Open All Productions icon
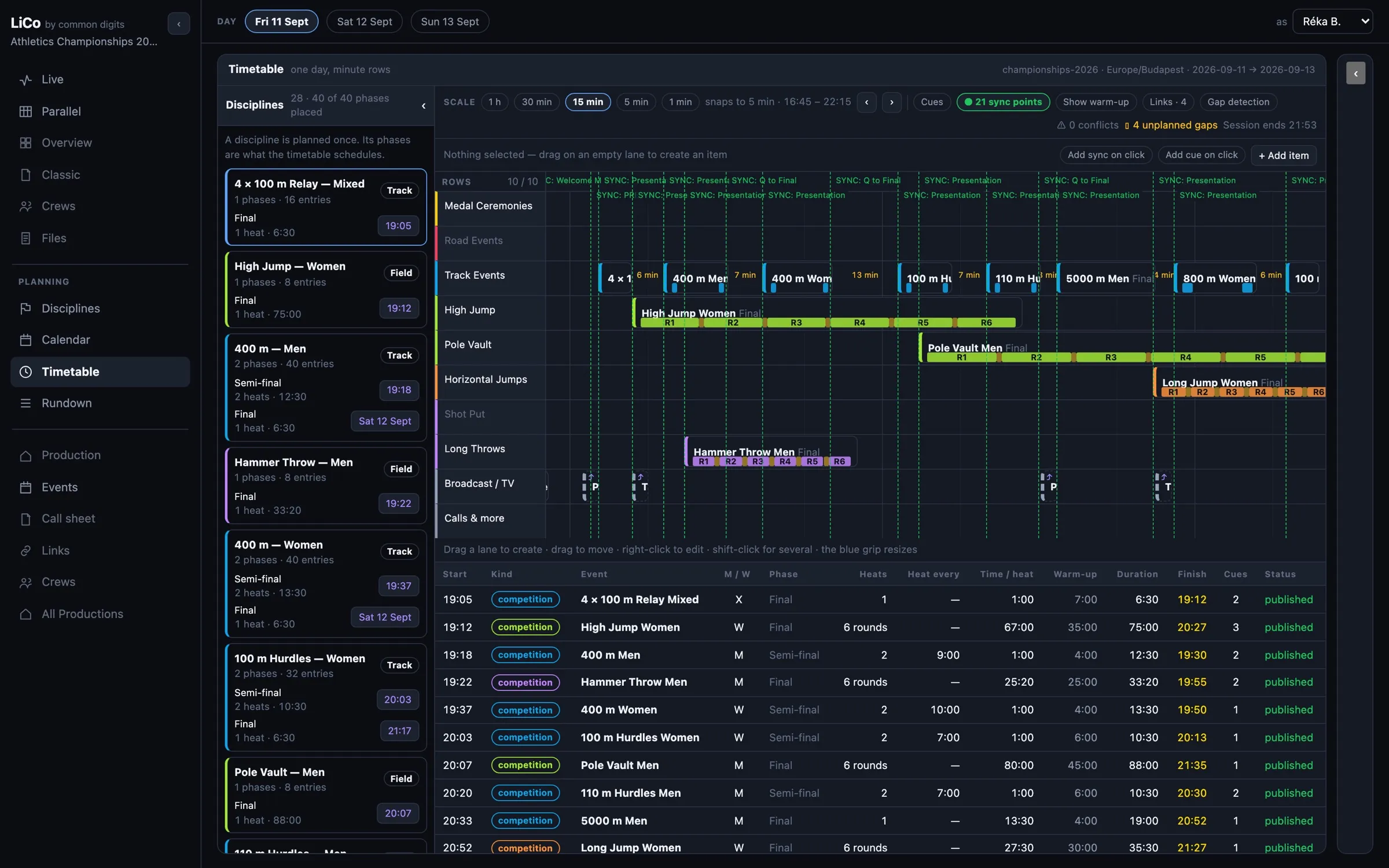1389x868 pixels. 25,614
